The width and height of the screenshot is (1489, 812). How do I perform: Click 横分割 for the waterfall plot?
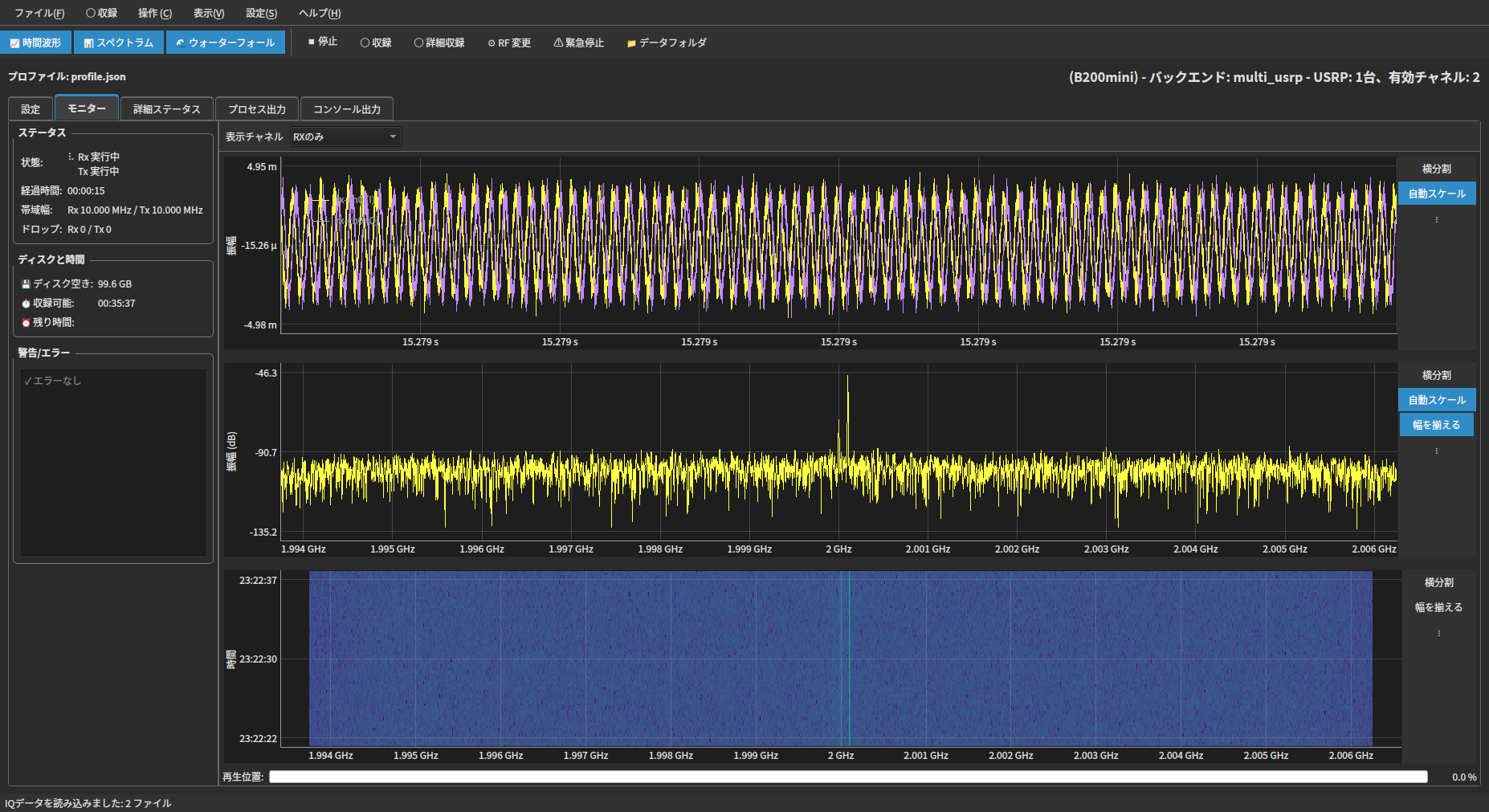(1439, 582)
